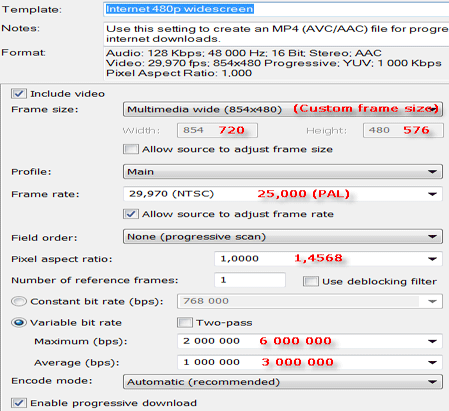Uncheck Allow source to adjust frame rate

click(x=131, y=214)
